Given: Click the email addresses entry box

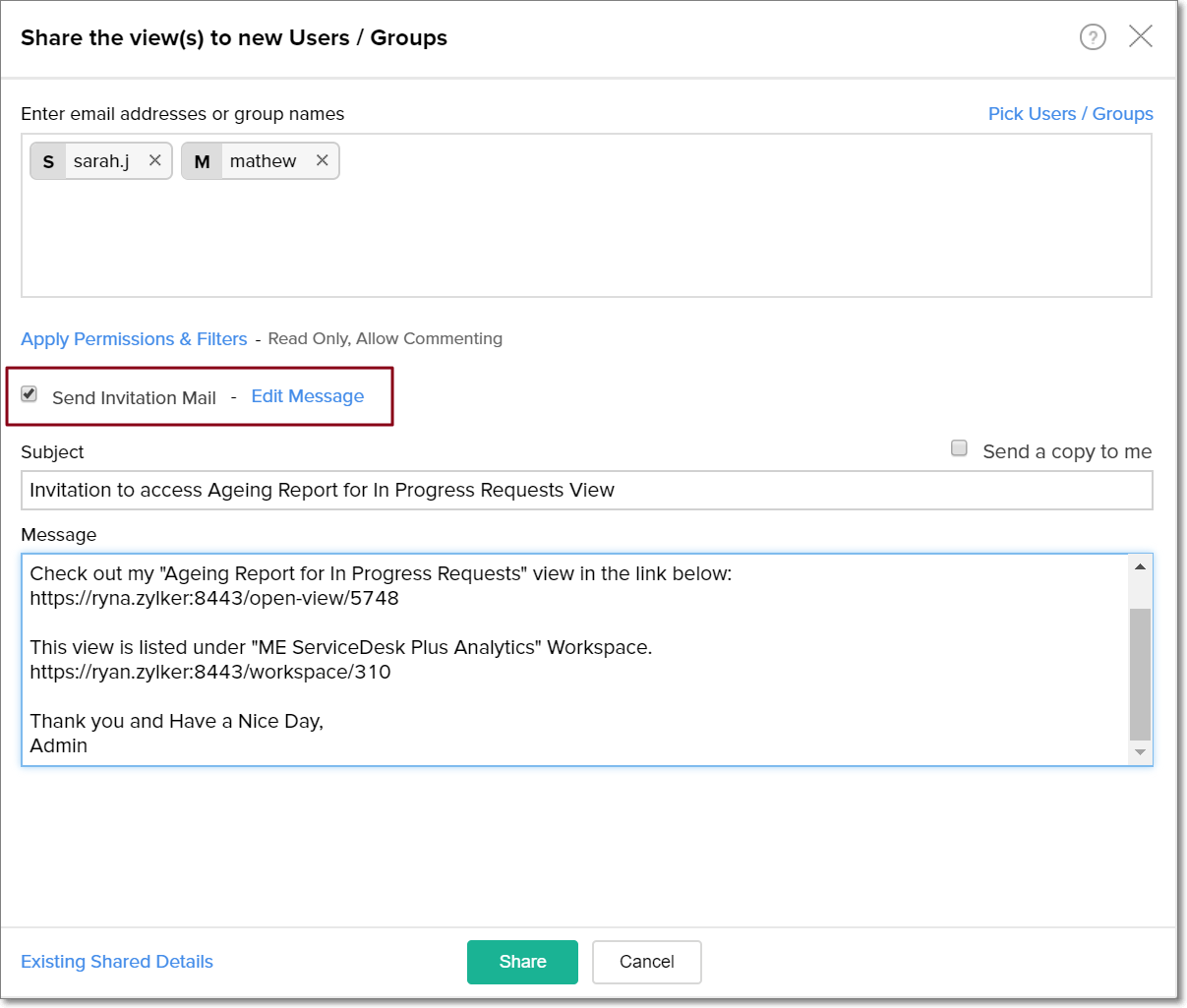Looking at the screenshot, I should coord(688,236).
